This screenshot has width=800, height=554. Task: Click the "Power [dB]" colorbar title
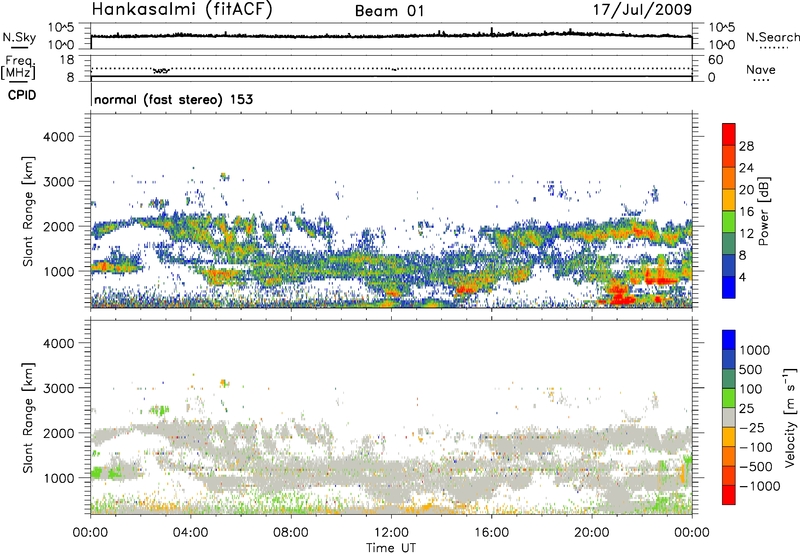[x=764, y=211]
